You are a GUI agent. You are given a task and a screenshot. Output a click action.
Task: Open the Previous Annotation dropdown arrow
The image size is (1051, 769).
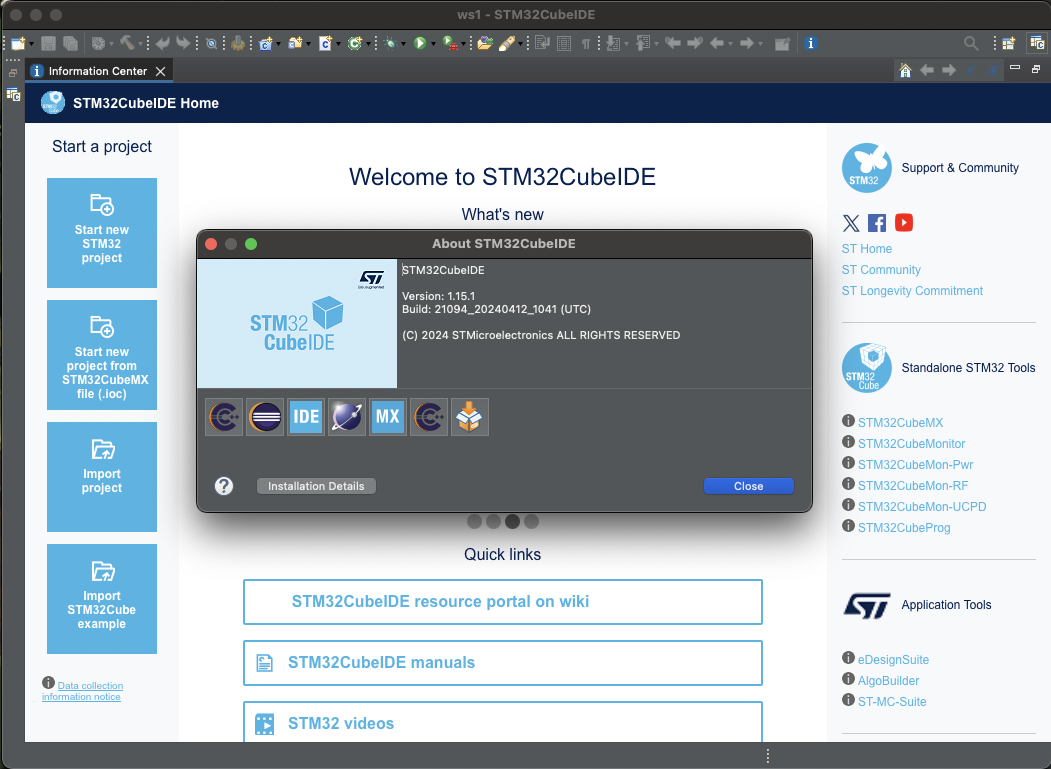[x=656, y=44]
